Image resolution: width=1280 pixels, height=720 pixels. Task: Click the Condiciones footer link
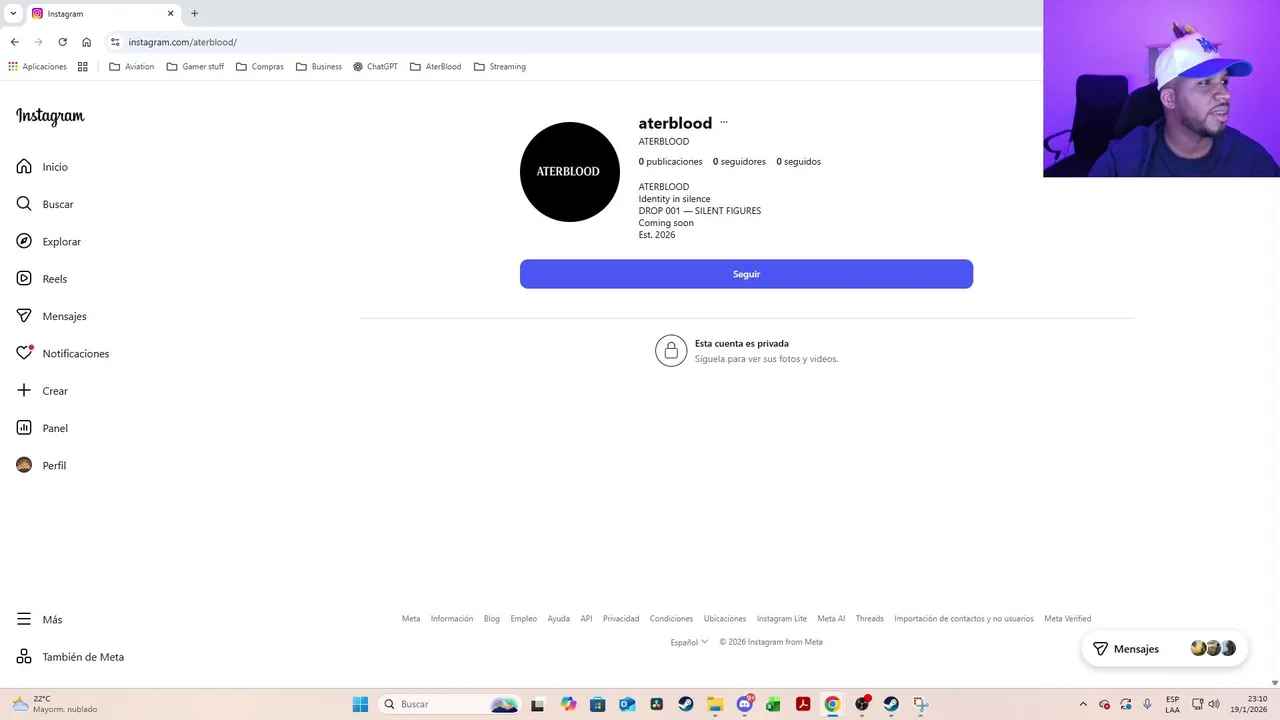671,619
